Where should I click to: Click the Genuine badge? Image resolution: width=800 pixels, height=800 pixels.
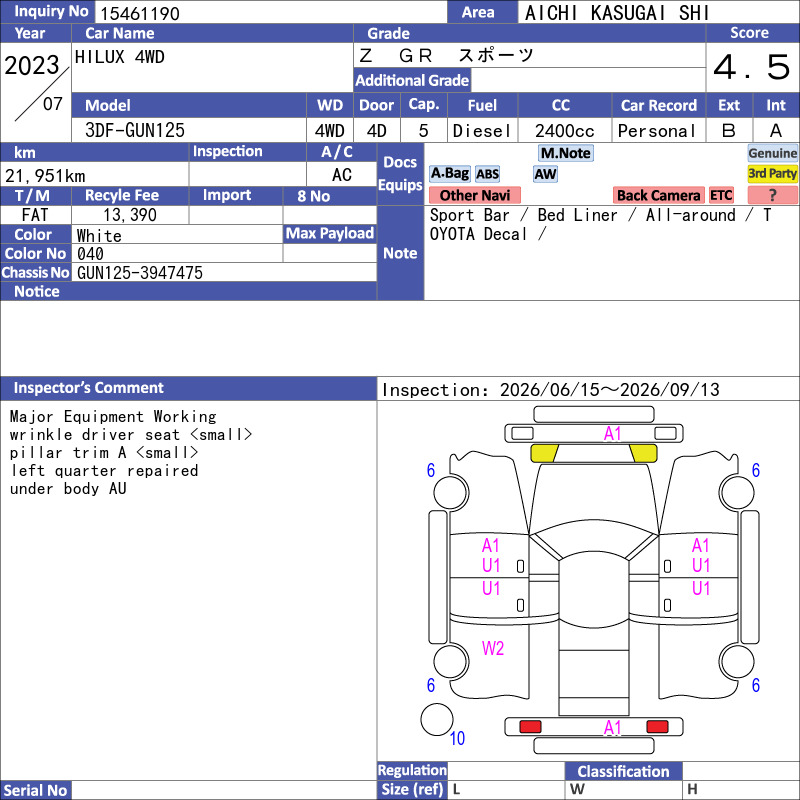pyautogui.click(x=772, y=153)
